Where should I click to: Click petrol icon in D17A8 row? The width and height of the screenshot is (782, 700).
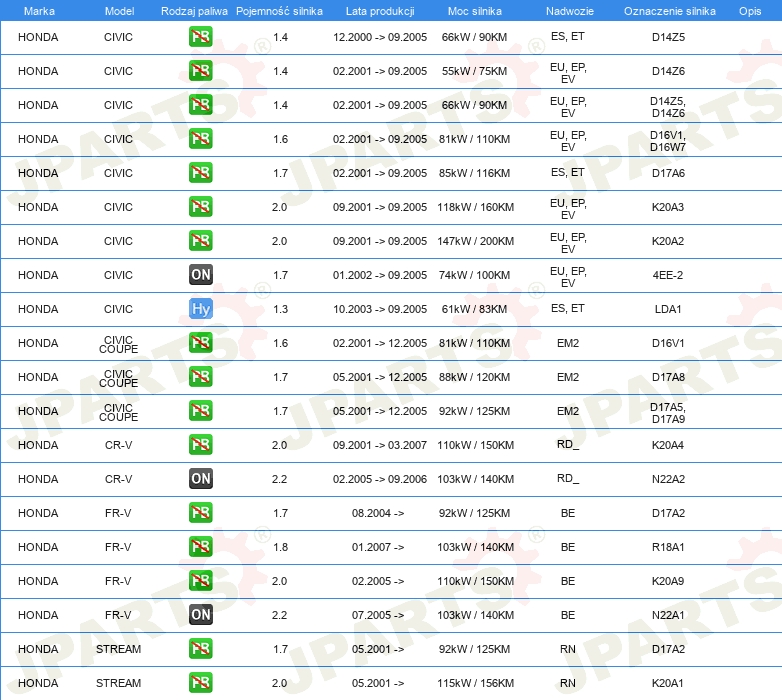(x=200, y=377)
